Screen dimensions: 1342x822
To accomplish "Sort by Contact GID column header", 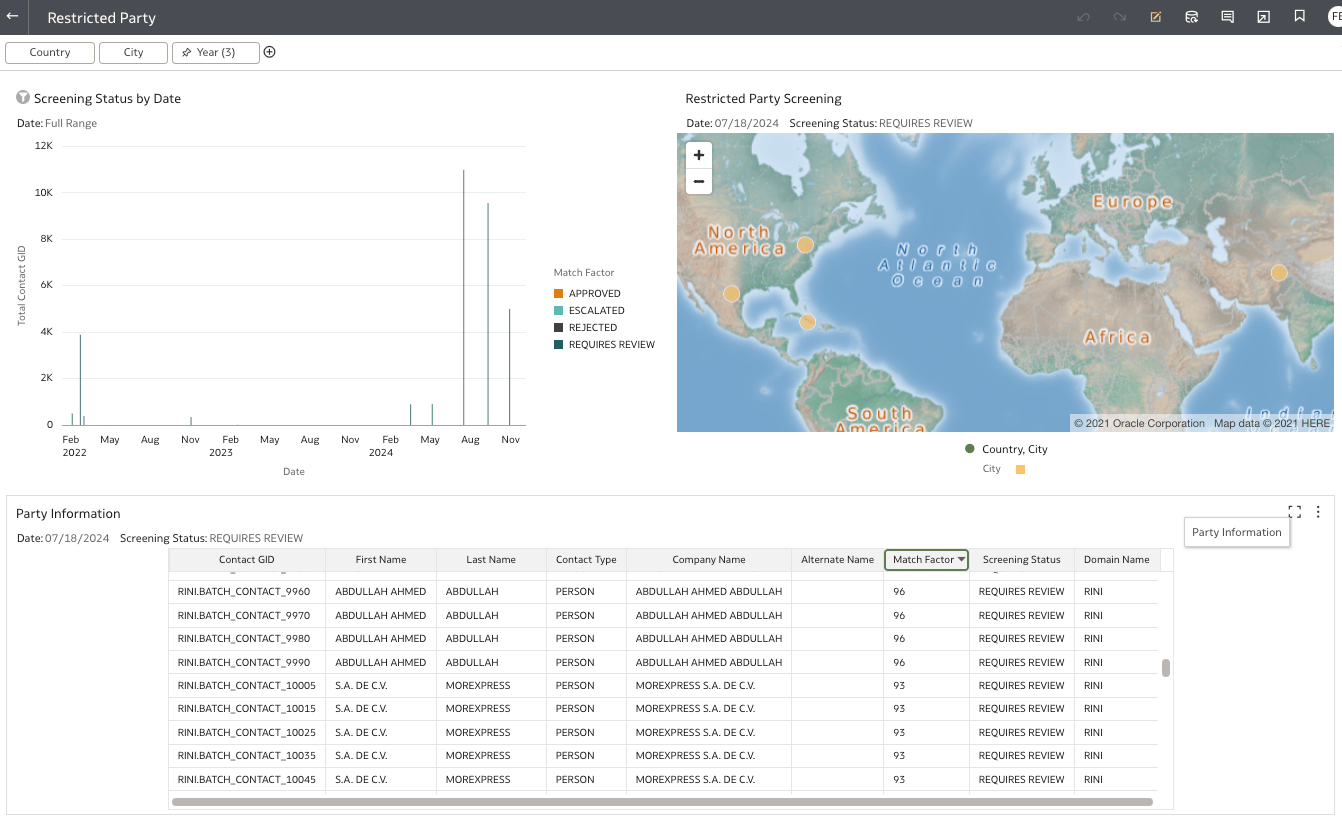I will click(x=246, y=560).
